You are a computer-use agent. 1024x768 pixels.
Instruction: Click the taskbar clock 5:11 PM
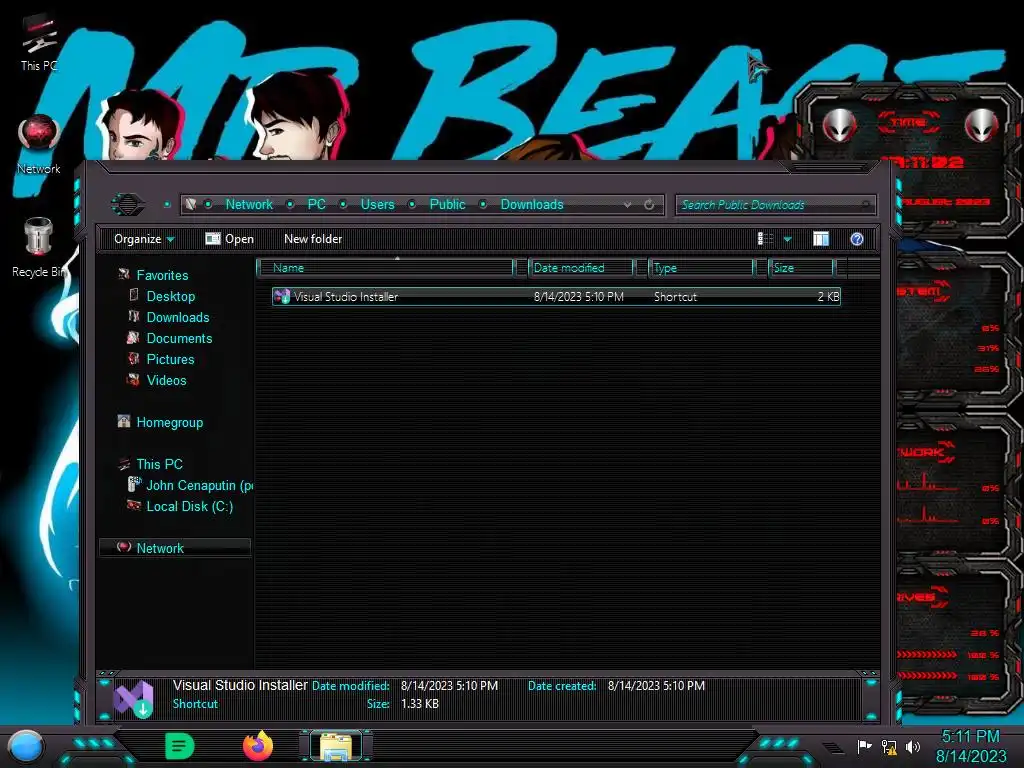coord(970,737)
